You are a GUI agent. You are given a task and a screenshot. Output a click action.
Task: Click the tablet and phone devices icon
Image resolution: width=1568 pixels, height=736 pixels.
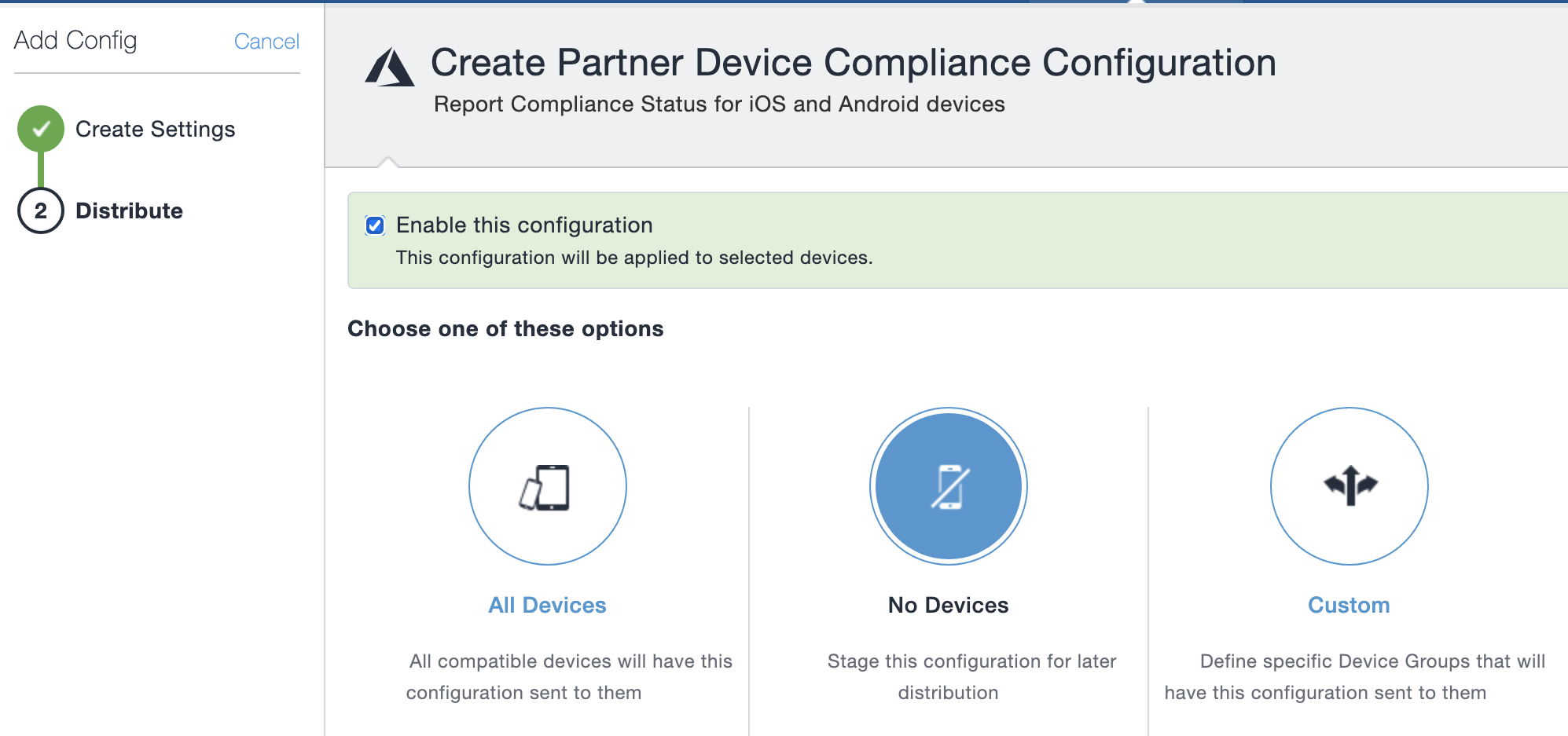(548, 486)
